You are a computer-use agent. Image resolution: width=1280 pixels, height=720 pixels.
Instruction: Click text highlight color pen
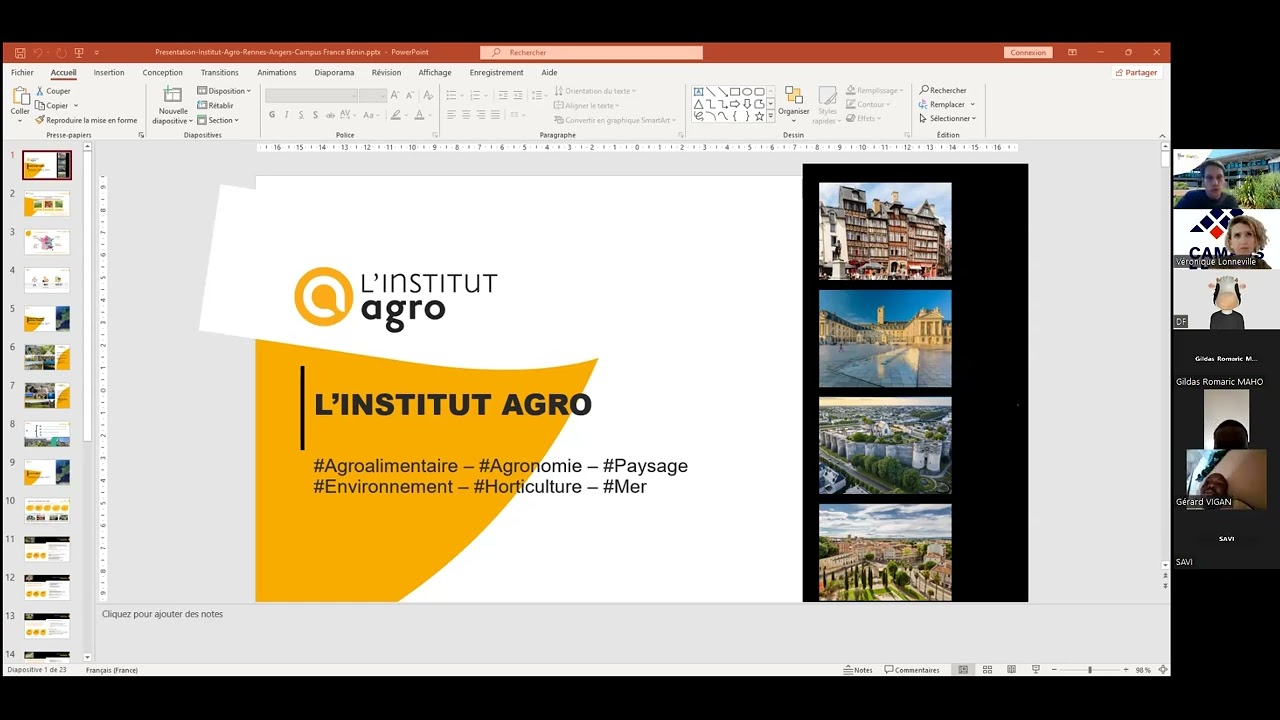tap(395, 115)
